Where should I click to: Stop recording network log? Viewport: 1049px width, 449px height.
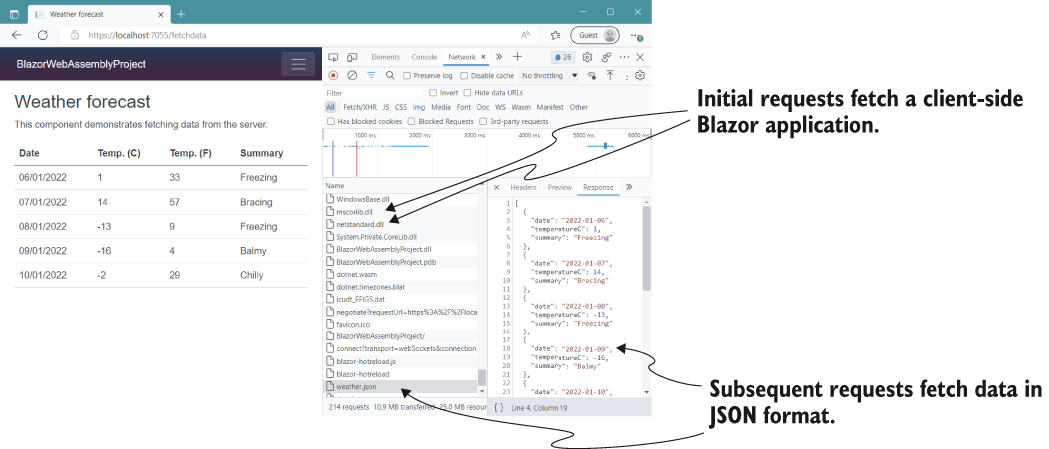pos(333,76)
